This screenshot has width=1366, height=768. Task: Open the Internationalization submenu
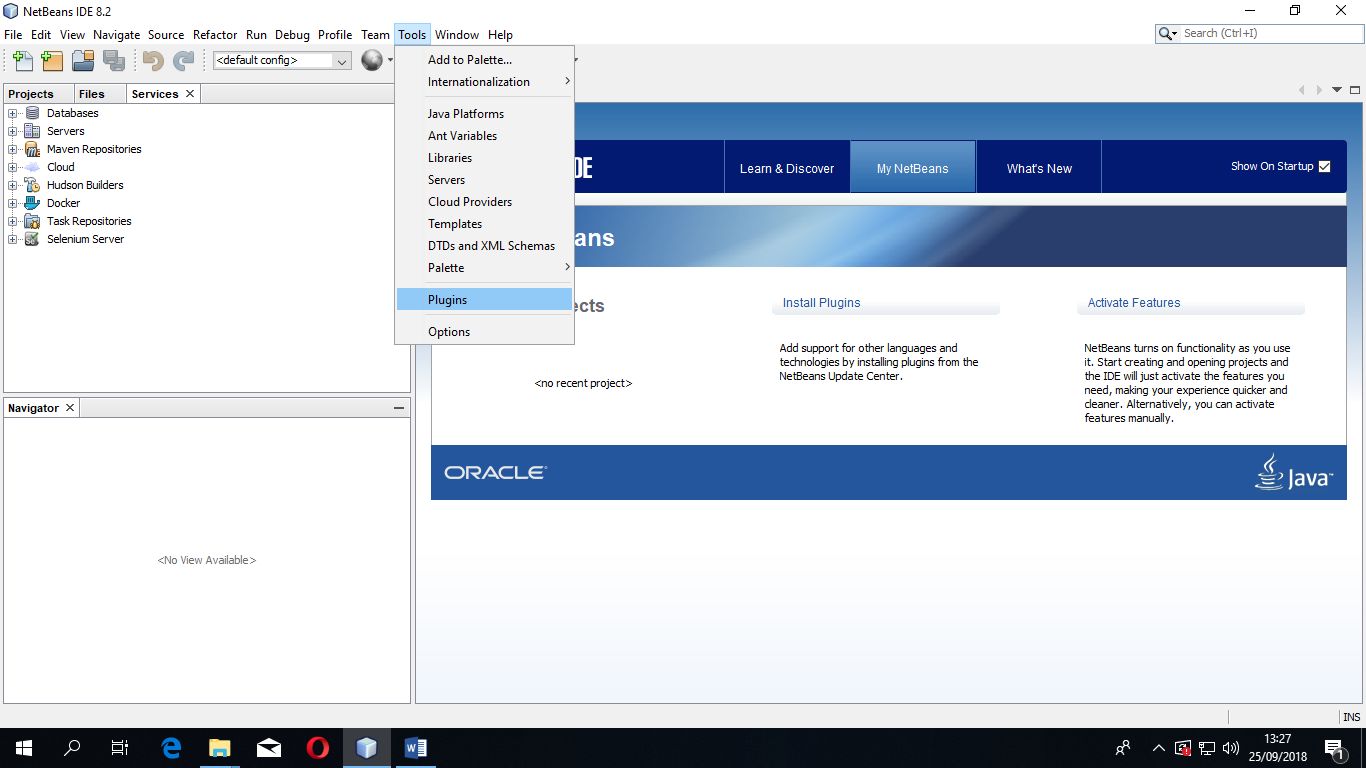tap(484, 82)
